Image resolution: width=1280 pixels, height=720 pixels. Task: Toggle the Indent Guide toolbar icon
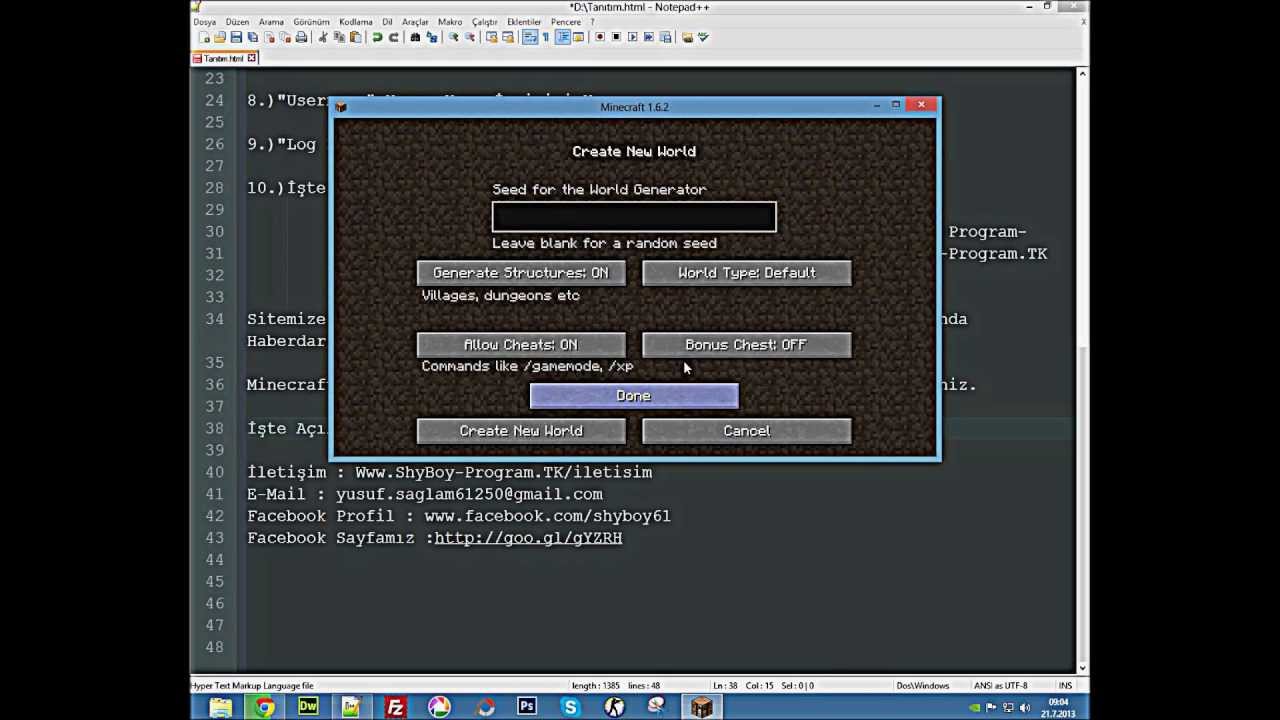point(563,37)
